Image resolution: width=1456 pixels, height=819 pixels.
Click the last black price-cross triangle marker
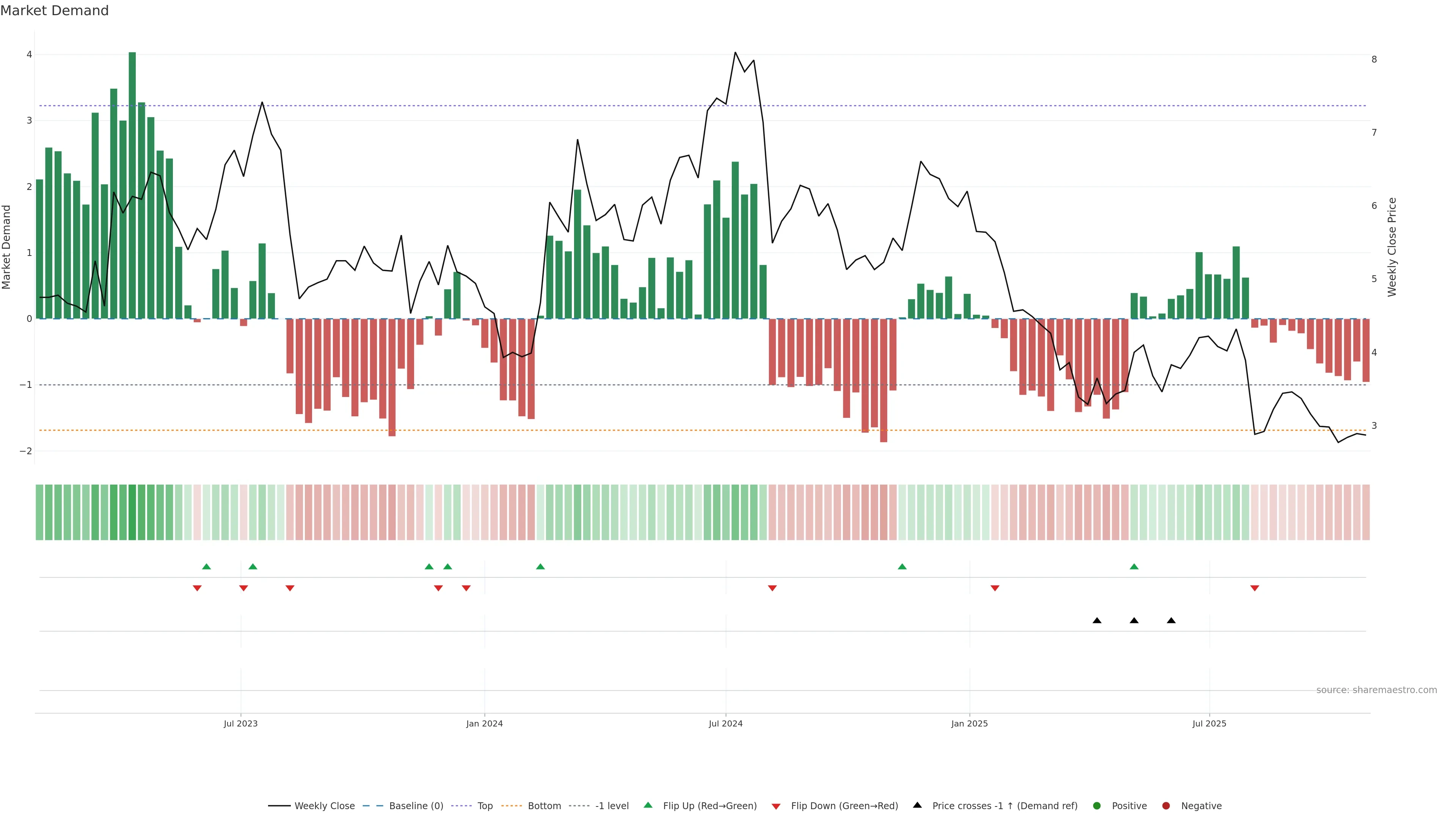pyautogui.click(x=1171, y=621)
